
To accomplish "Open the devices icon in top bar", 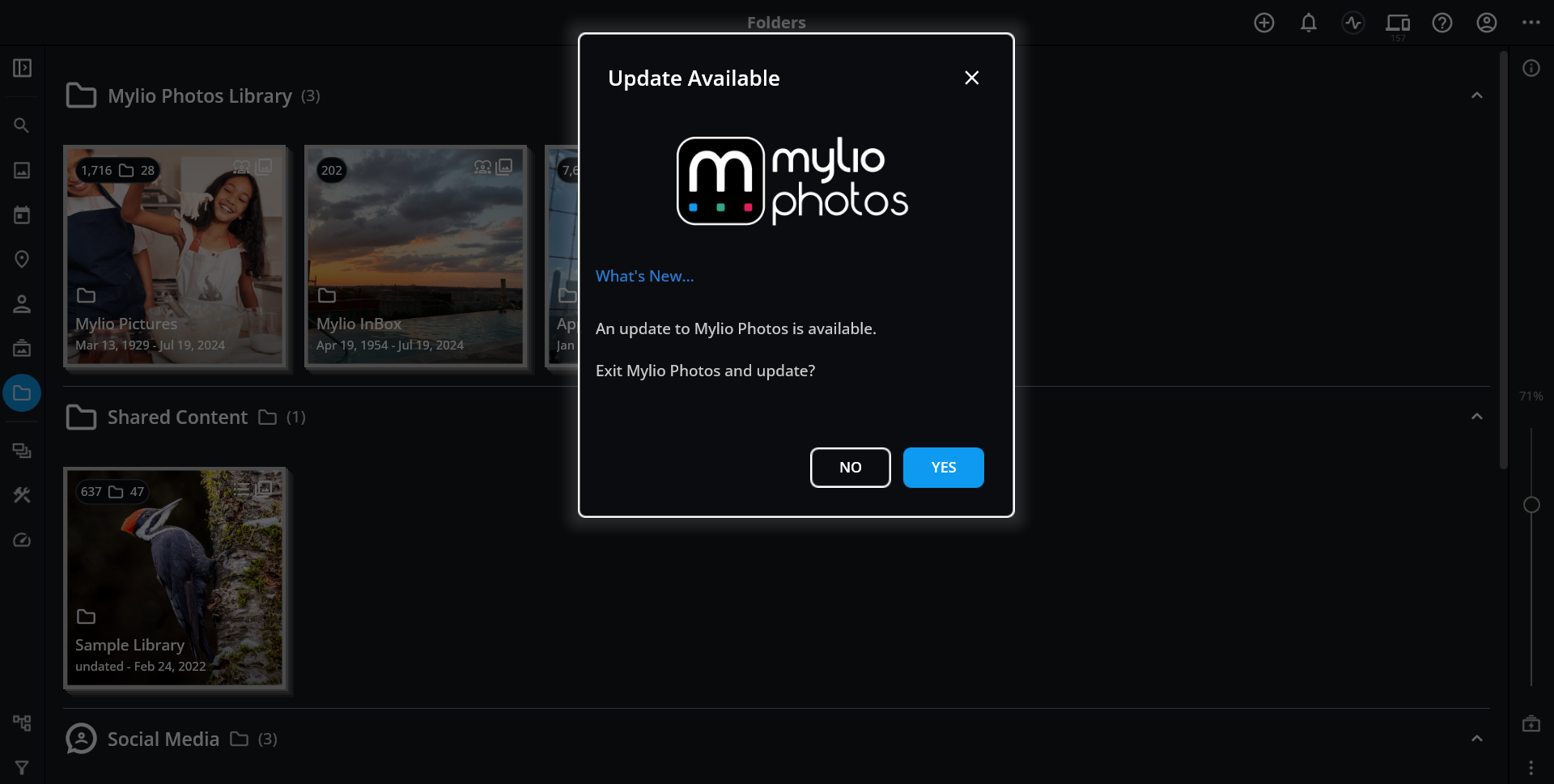I will pyautogui.click(x=1397, y=23).
